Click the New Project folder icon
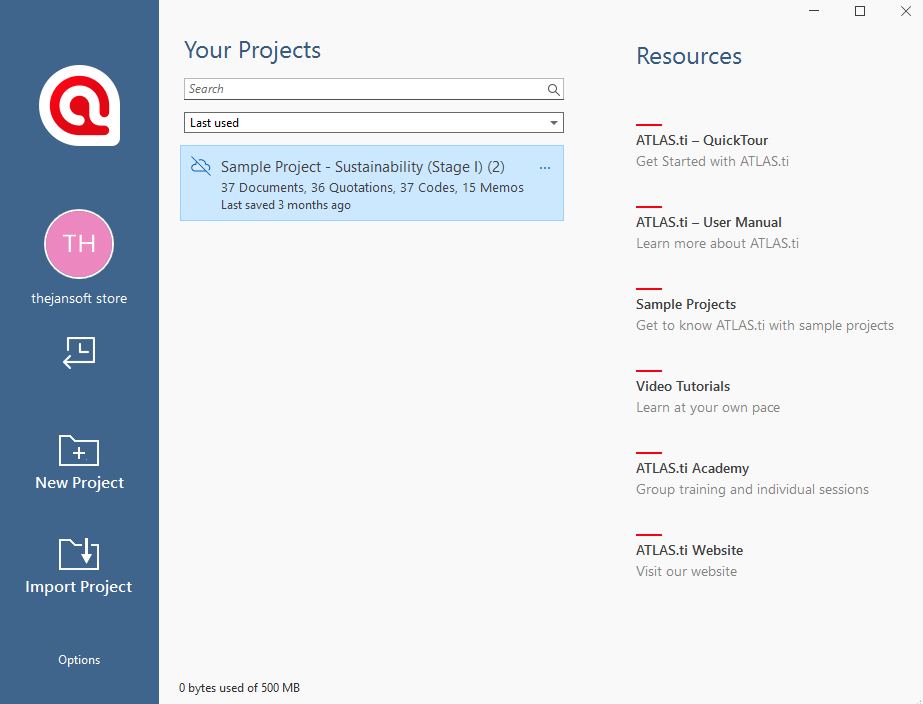 [79, 450]
